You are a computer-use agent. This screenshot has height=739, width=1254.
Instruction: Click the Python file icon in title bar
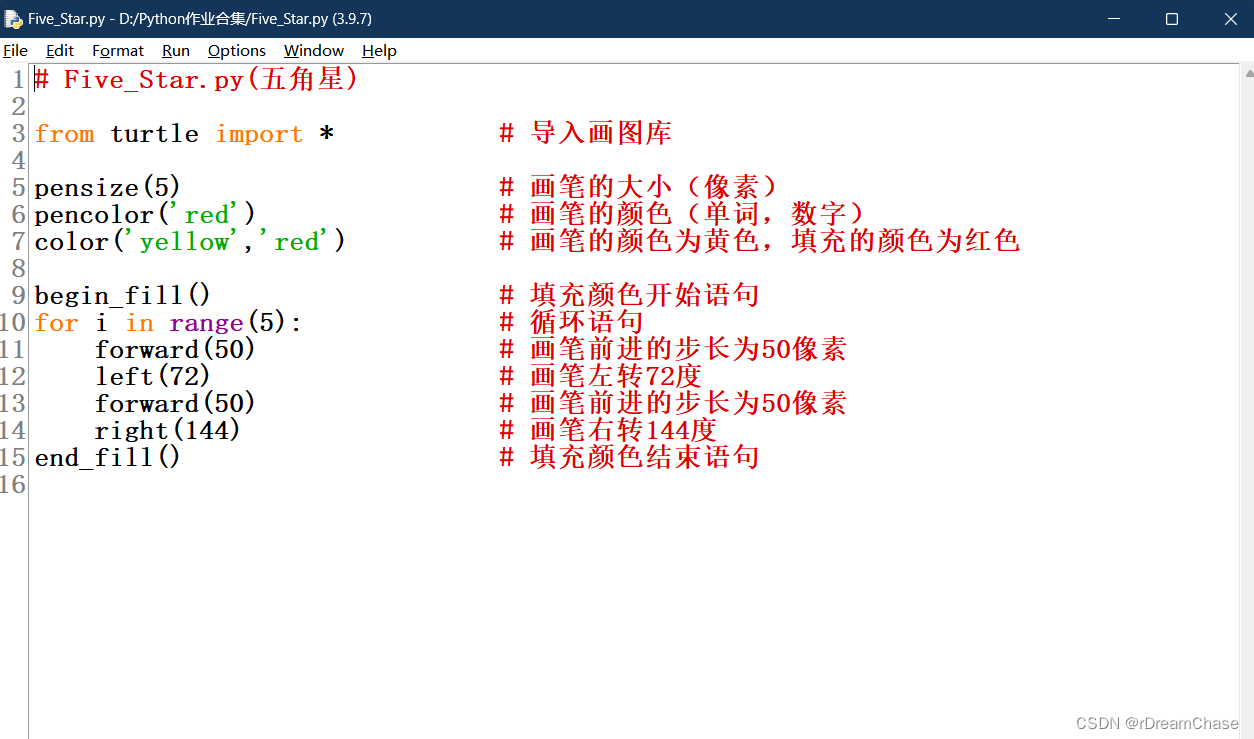[x=13, y=19]
